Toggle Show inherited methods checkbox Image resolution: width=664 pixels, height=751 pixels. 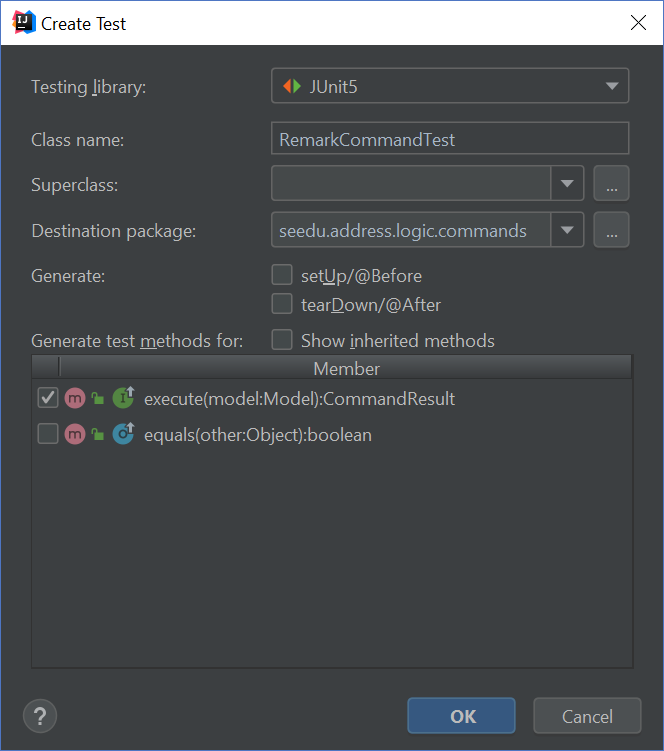pos(282,340)
